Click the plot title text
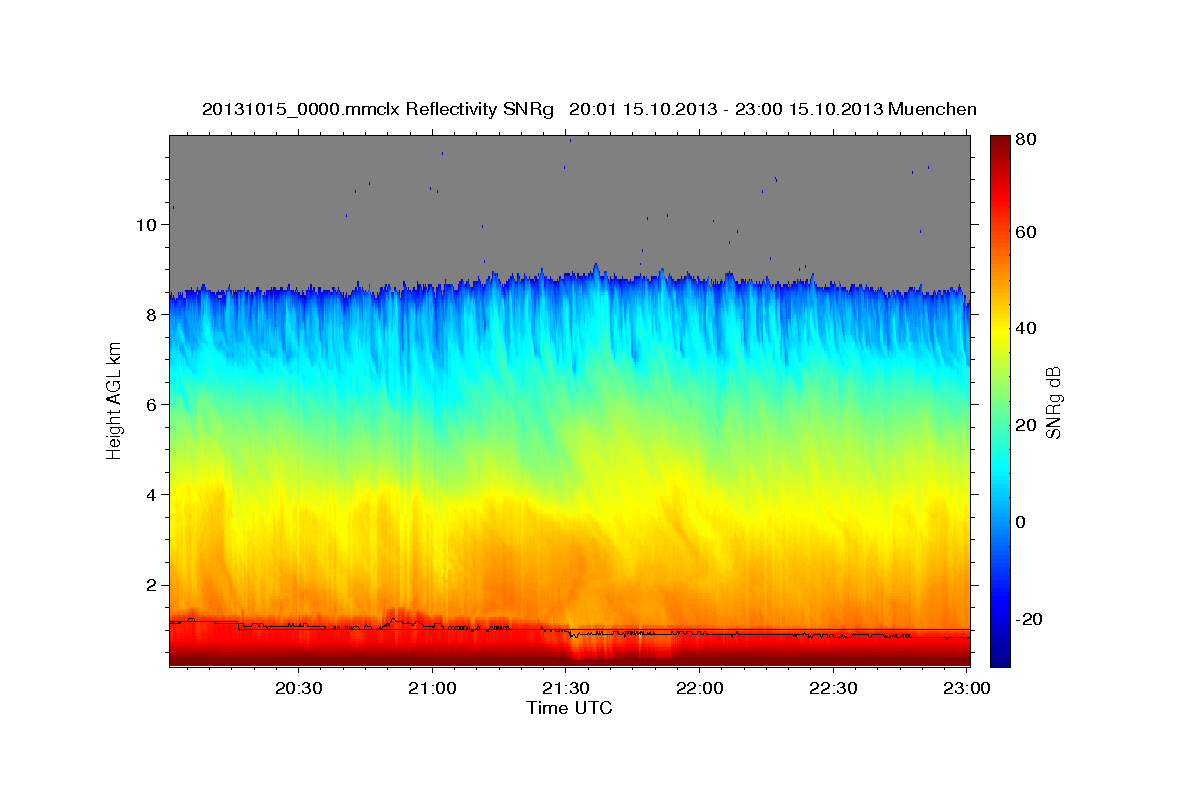This screenshot has height=800, width=1200. pos(589,109)
